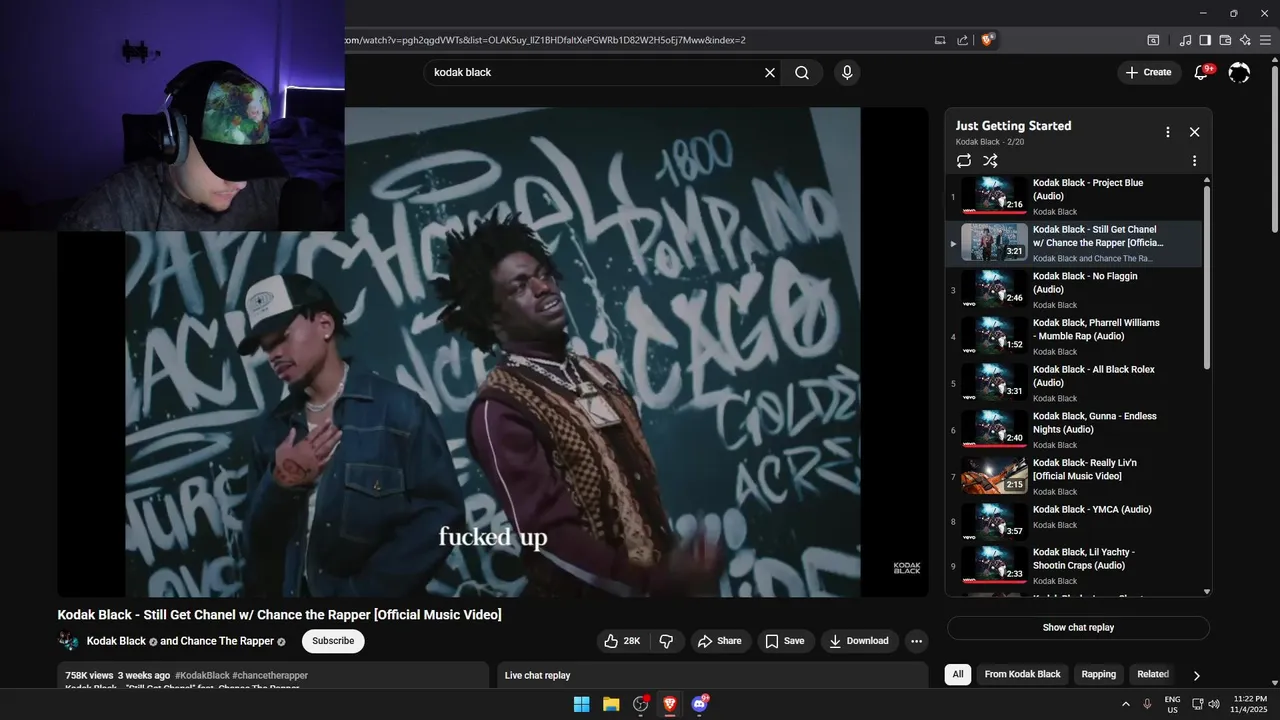Click in the YouTube search field
Screen dimensions: 1280x720
[595, 72]
